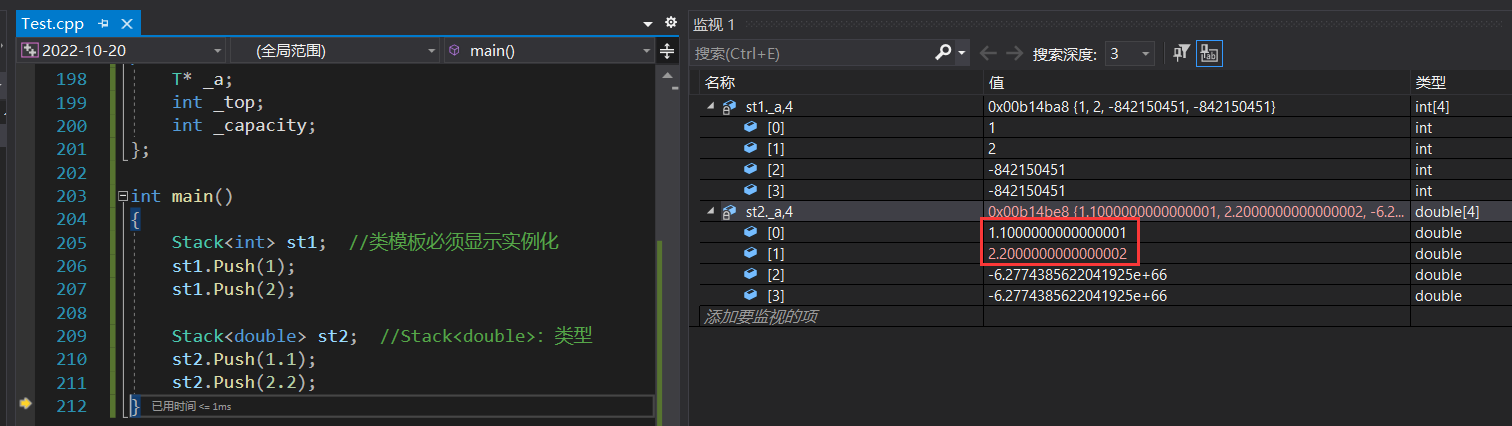Open the 全局范围 scope dropdown
This screenshot has height=426, width=1512.
[x=335, y=50]
